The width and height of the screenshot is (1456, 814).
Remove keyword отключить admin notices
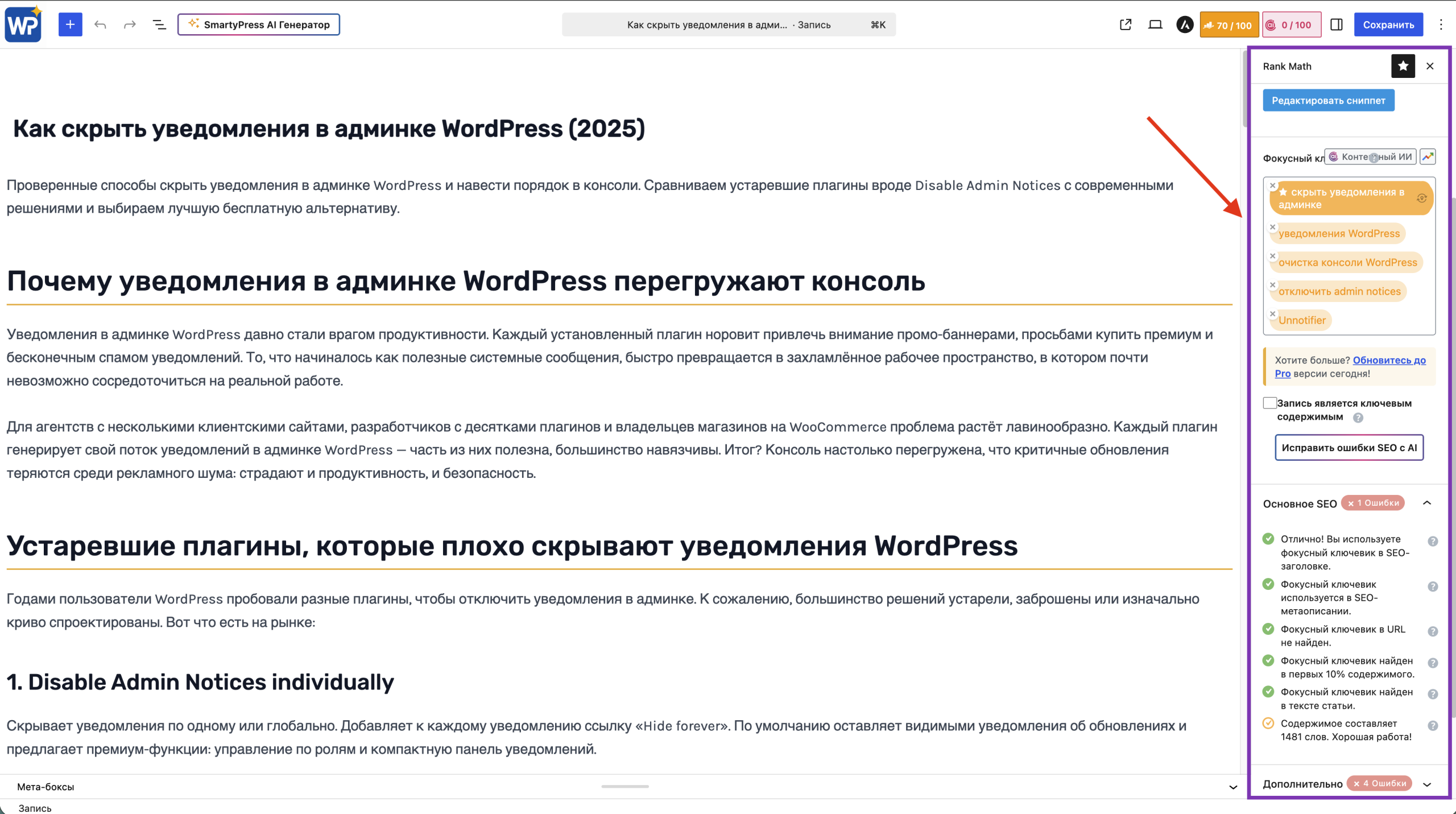pos(1273,285)
